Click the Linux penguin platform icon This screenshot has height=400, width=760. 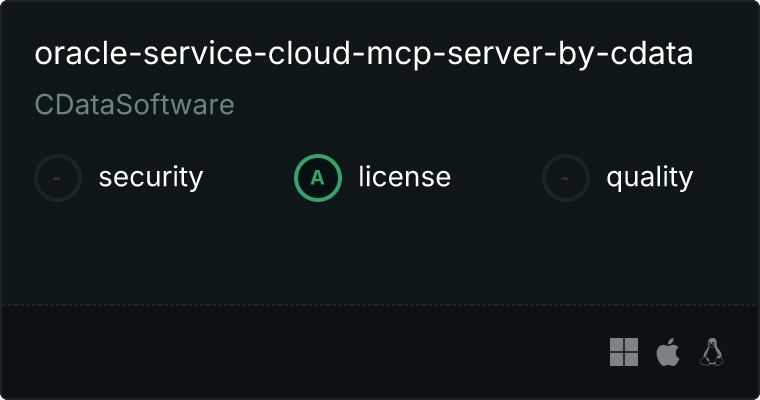coord(712,352)
